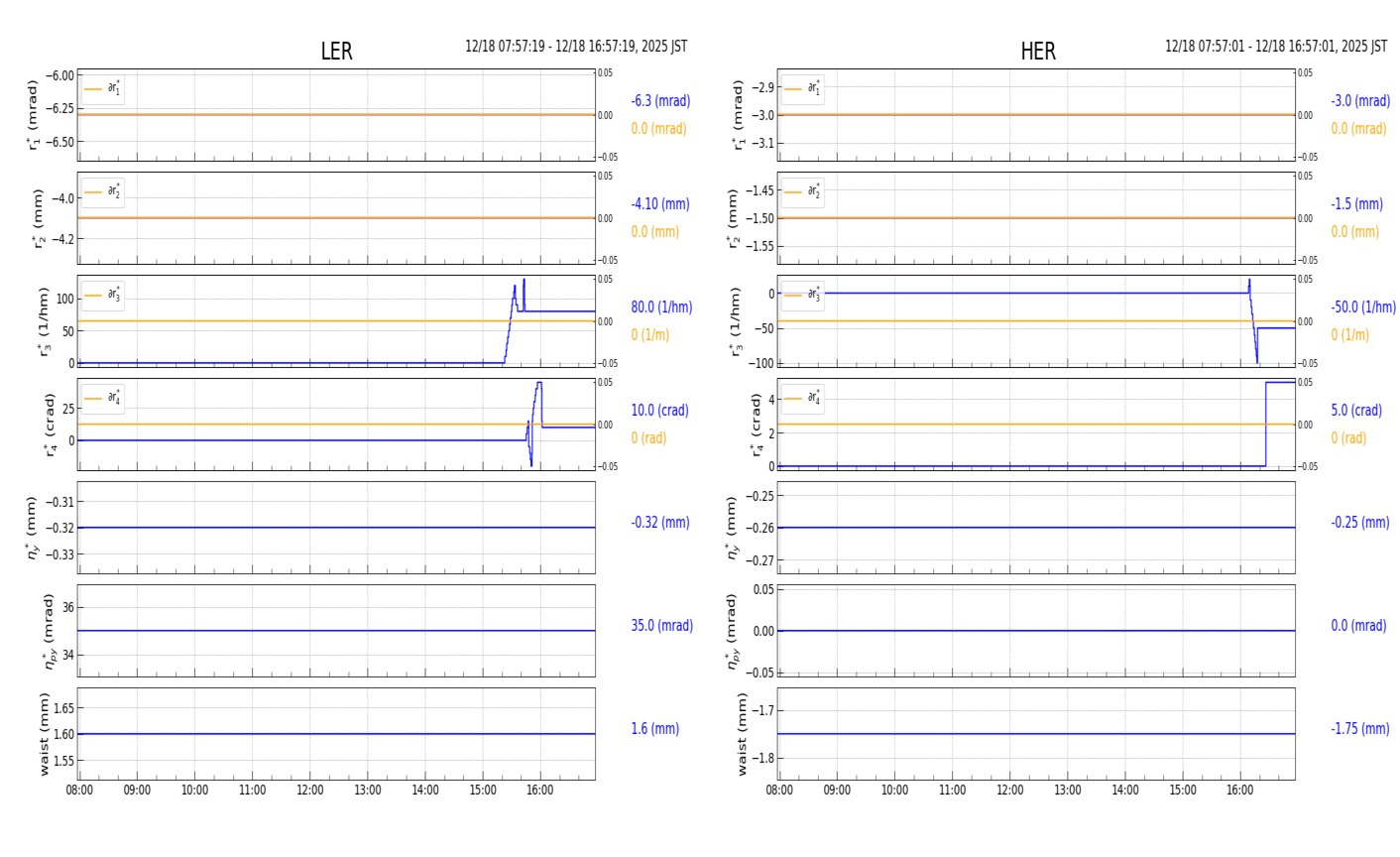Click the 1.6 (mm) waist readout
Viewport: 1400px width, 857px height.
pyautogui.click(x=655, y=729)
